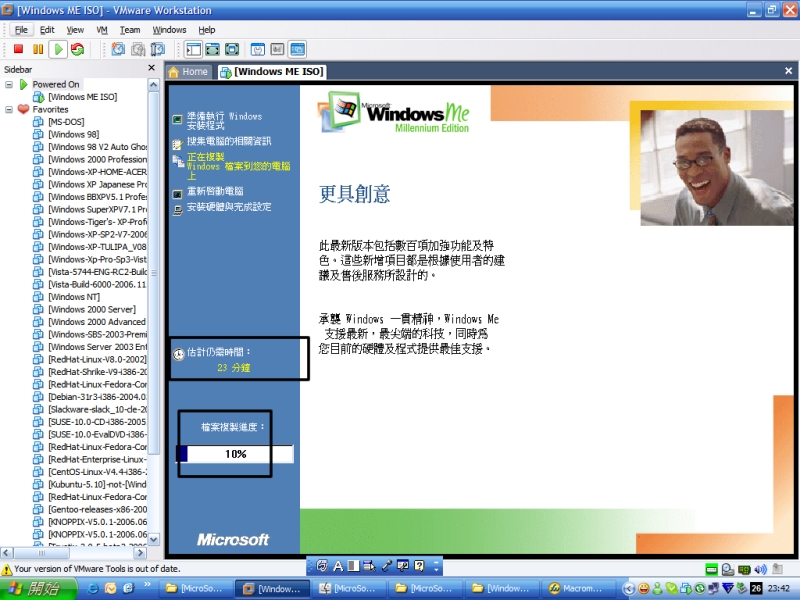Select the [MS-DOS] virtual machine
This screenshot has height=600, width=800.
[x=66, y=122]
